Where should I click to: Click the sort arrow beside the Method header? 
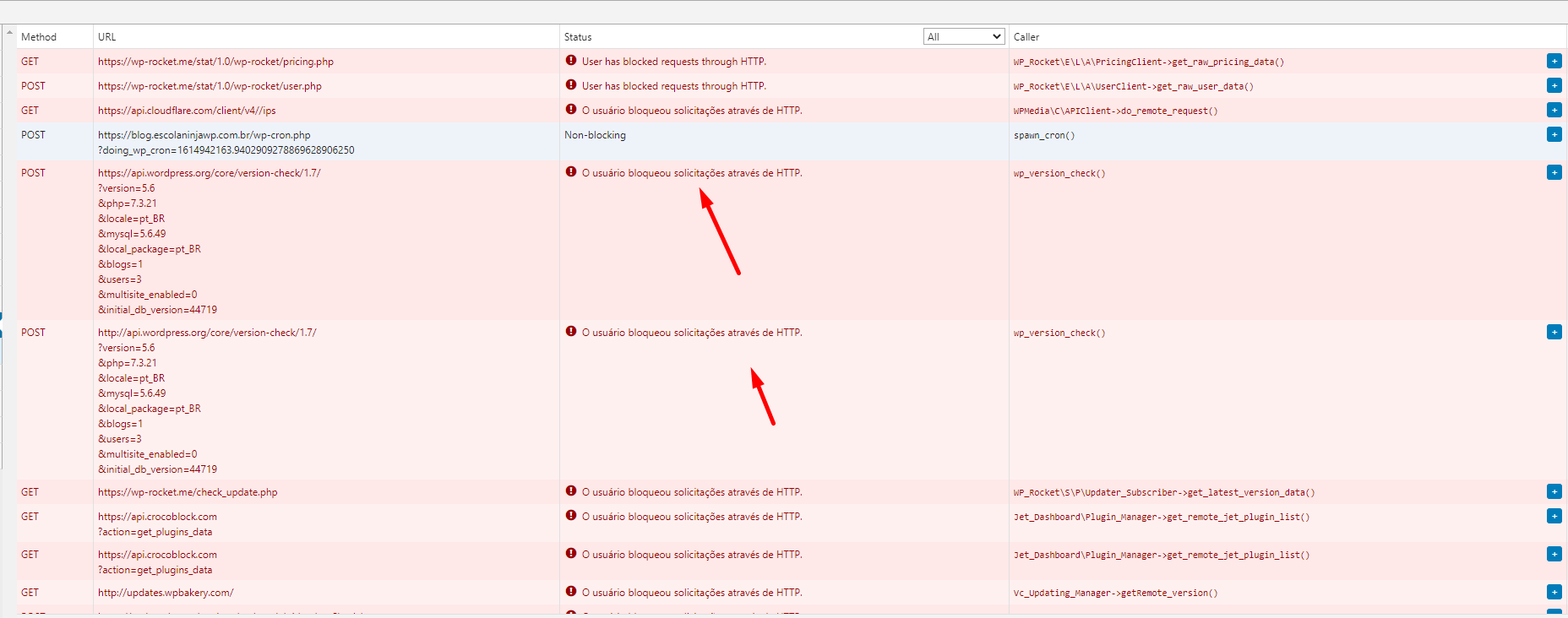coord(10,33)
